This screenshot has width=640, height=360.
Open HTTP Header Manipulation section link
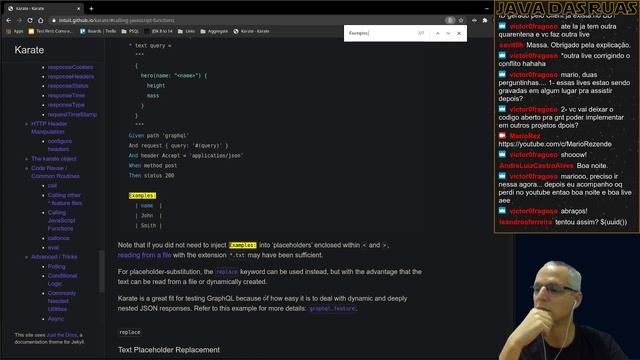pyautogui.click(x=49, y=128)
